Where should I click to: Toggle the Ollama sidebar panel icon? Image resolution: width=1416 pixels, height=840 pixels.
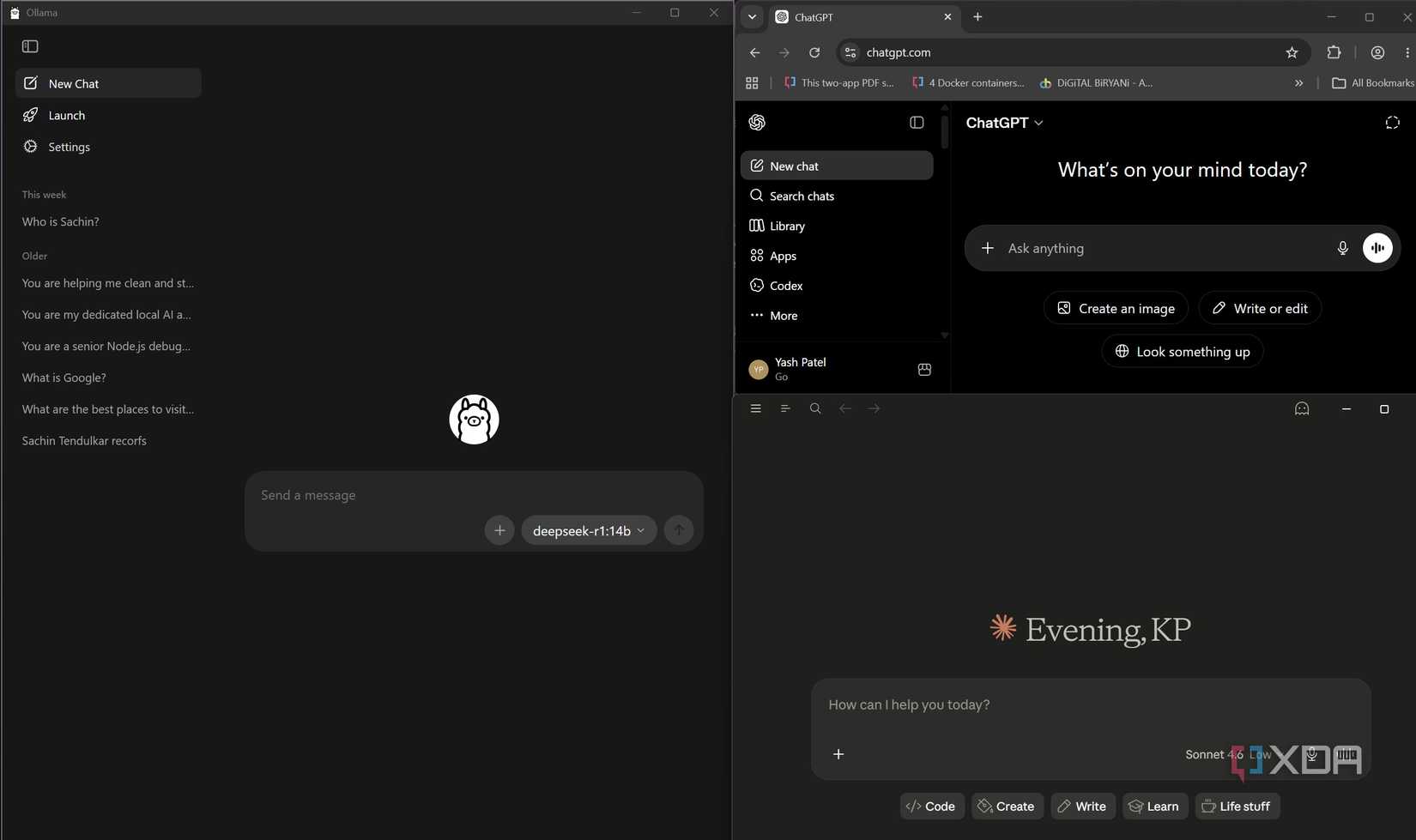pos(30,46)
